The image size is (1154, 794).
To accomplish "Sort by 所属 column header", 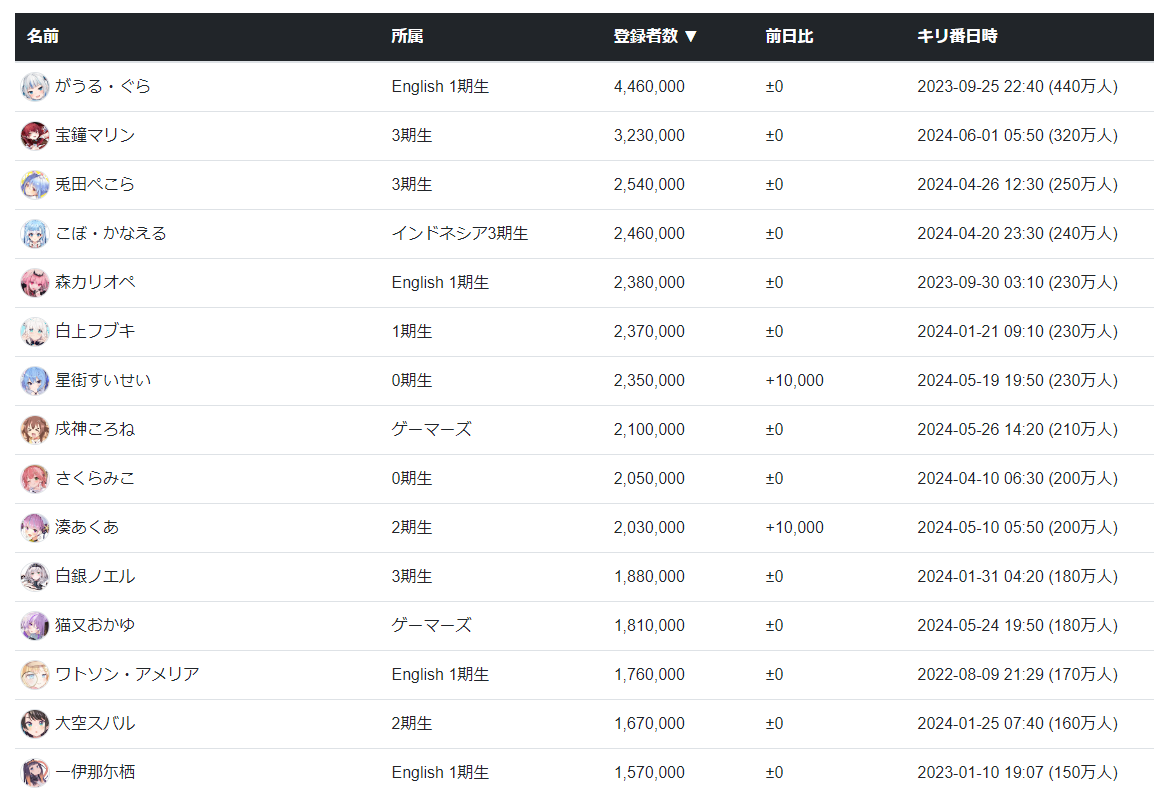I will pos(407,36).
